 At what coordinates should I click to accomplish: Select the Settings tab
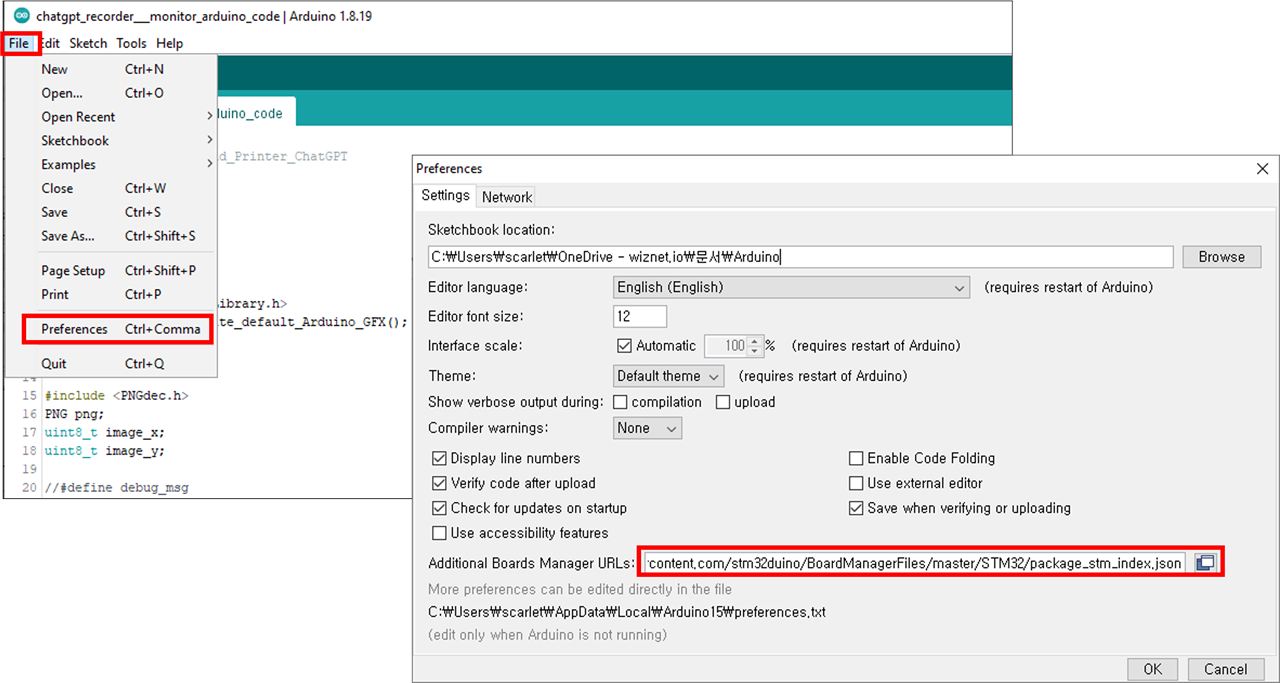point(445,196)
